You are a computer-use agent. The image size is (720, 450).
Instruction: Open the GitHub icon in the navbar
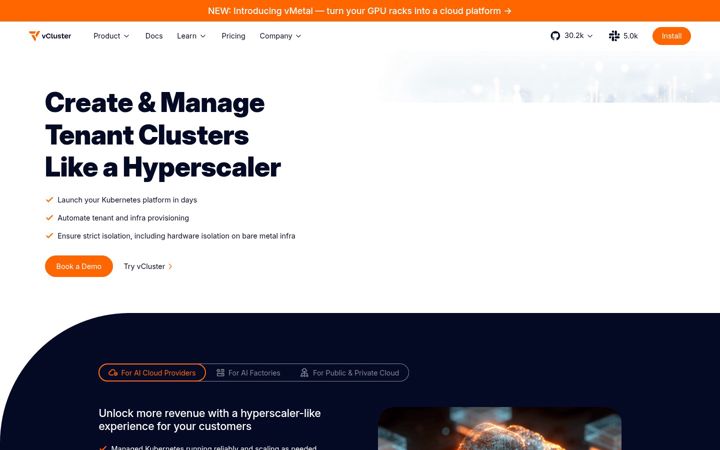[x=555, y=36]
